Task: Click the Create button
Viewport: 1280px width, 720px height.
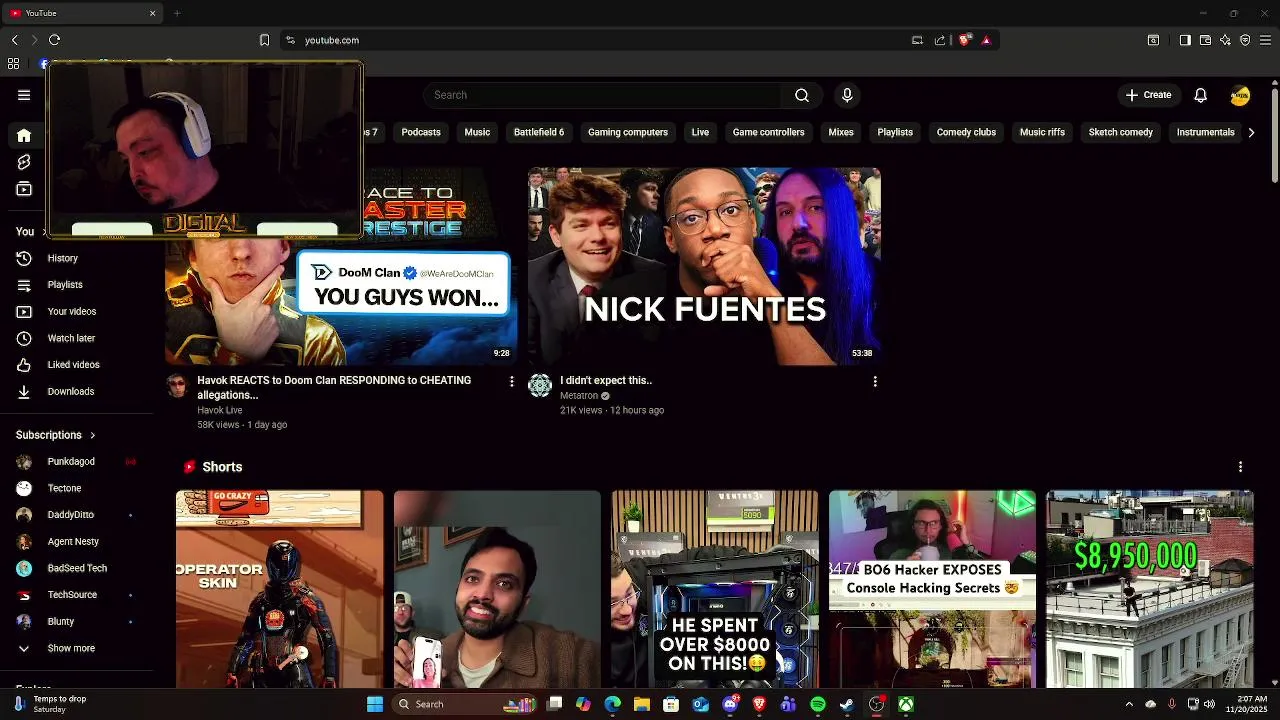Action: pos(1148,95)
